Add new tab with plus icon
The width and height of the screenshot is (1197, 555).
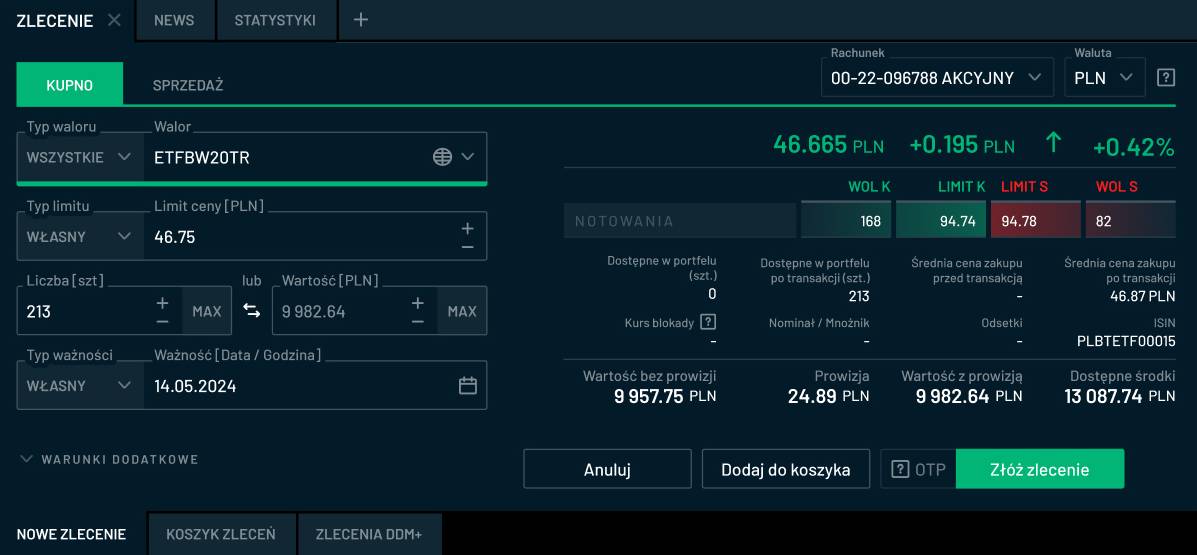point(361,20)
